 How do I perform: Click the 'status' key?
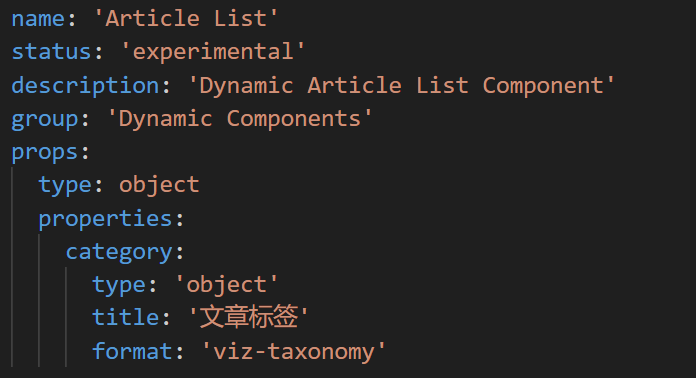(51, 52)
